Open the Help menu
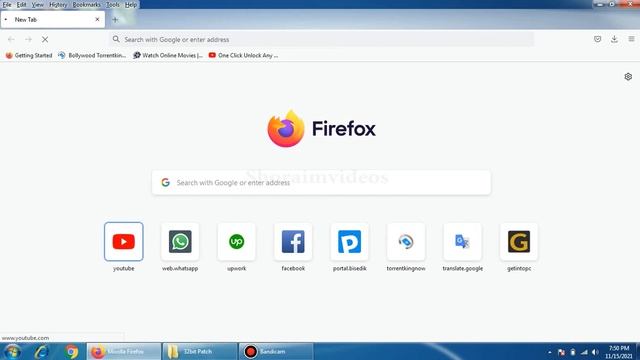640x360 pixels. click(x=131, y=5)
